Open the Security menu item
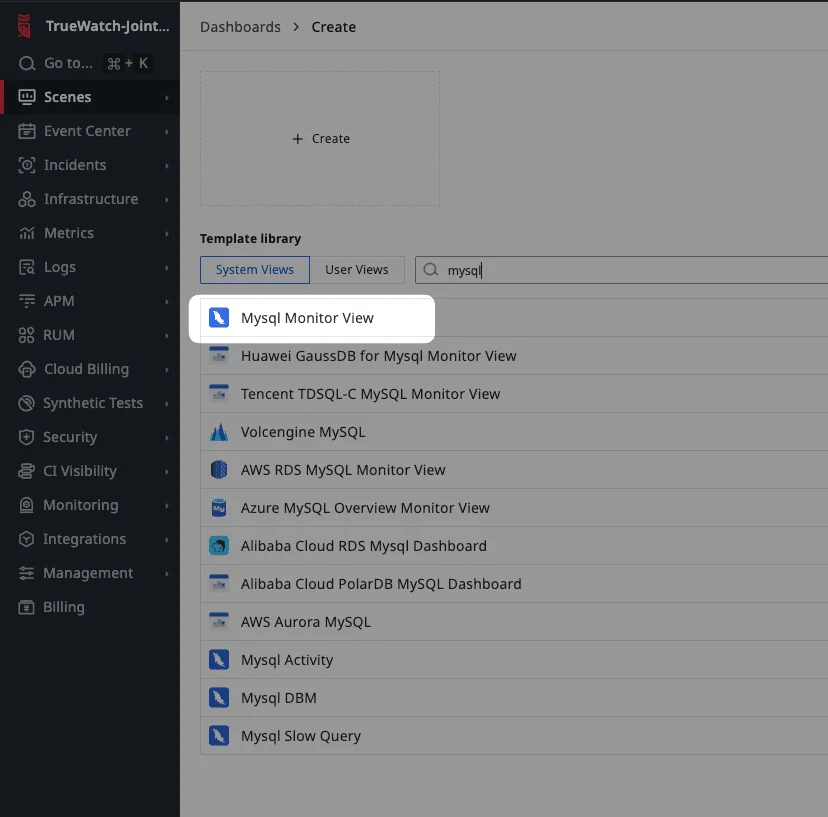The width and height of the screenshot is (828, 817). coord(90,437)
